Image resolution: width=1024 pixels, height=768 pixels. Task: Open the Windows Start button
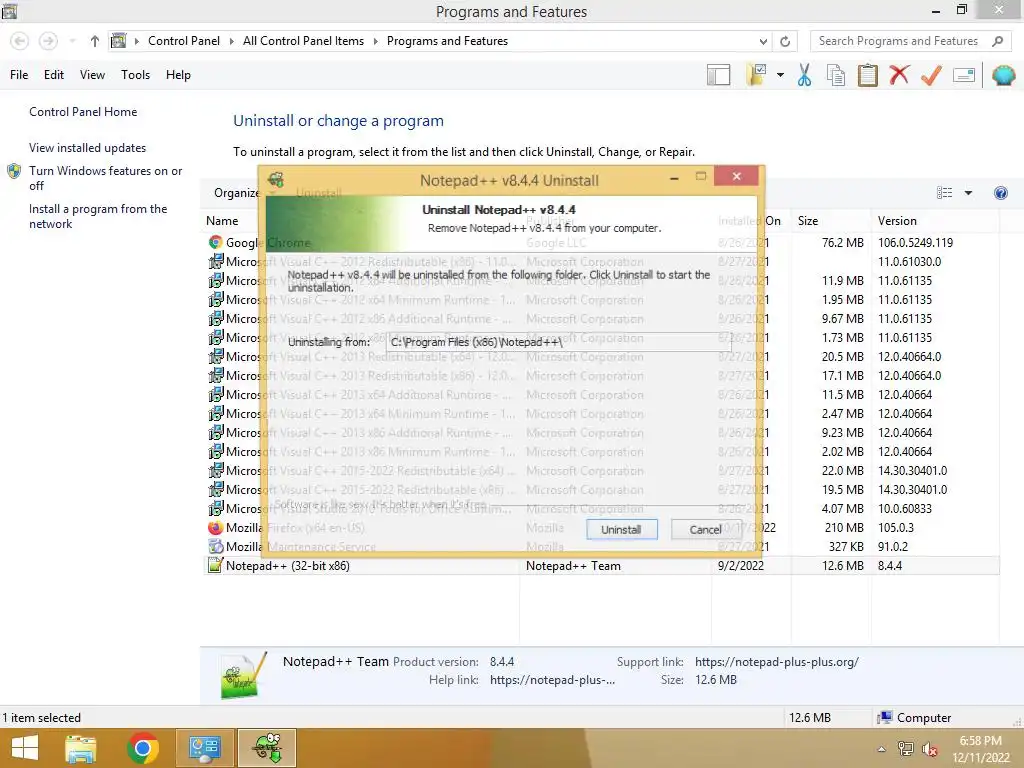click(25, 748)
